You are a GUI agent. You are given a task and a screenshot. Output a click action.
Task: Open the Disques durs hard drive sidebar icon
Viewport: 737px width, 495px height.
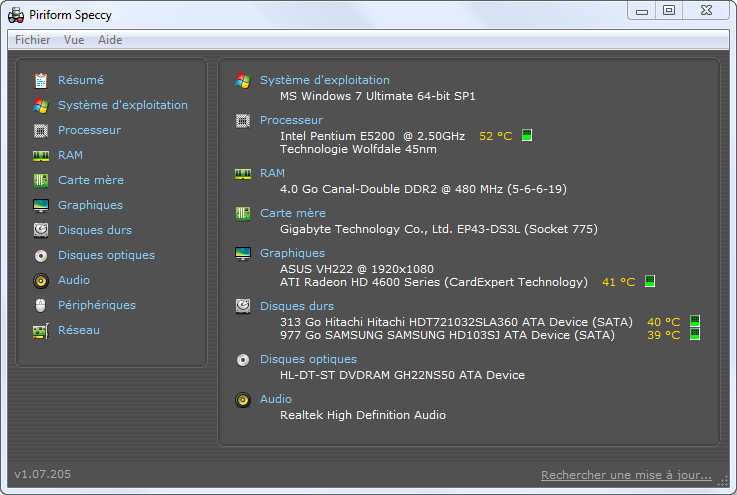[x=41, y=230]
